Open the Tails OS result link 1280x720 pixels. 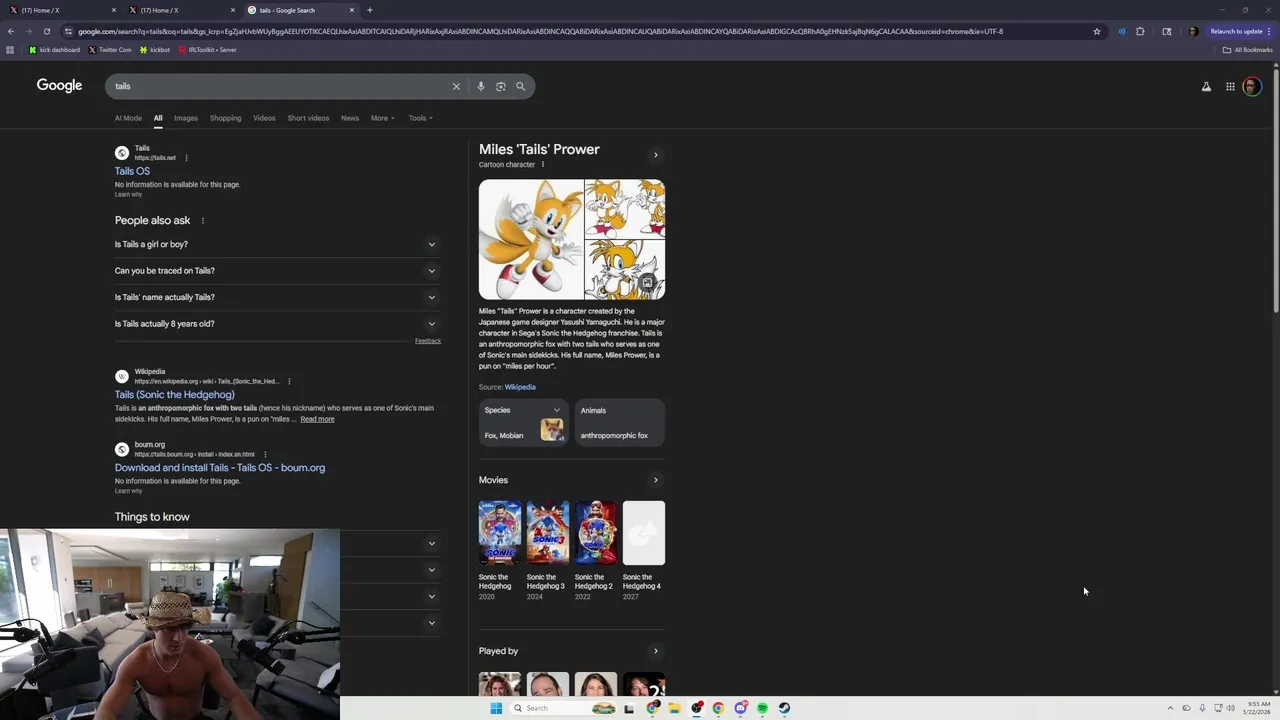(132, 171)
